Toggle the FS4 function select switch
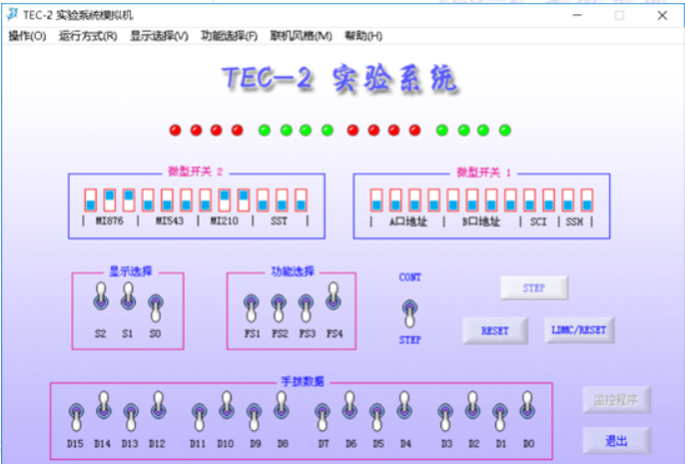This screenshot has width=685, height=465. tap(333, 297)
